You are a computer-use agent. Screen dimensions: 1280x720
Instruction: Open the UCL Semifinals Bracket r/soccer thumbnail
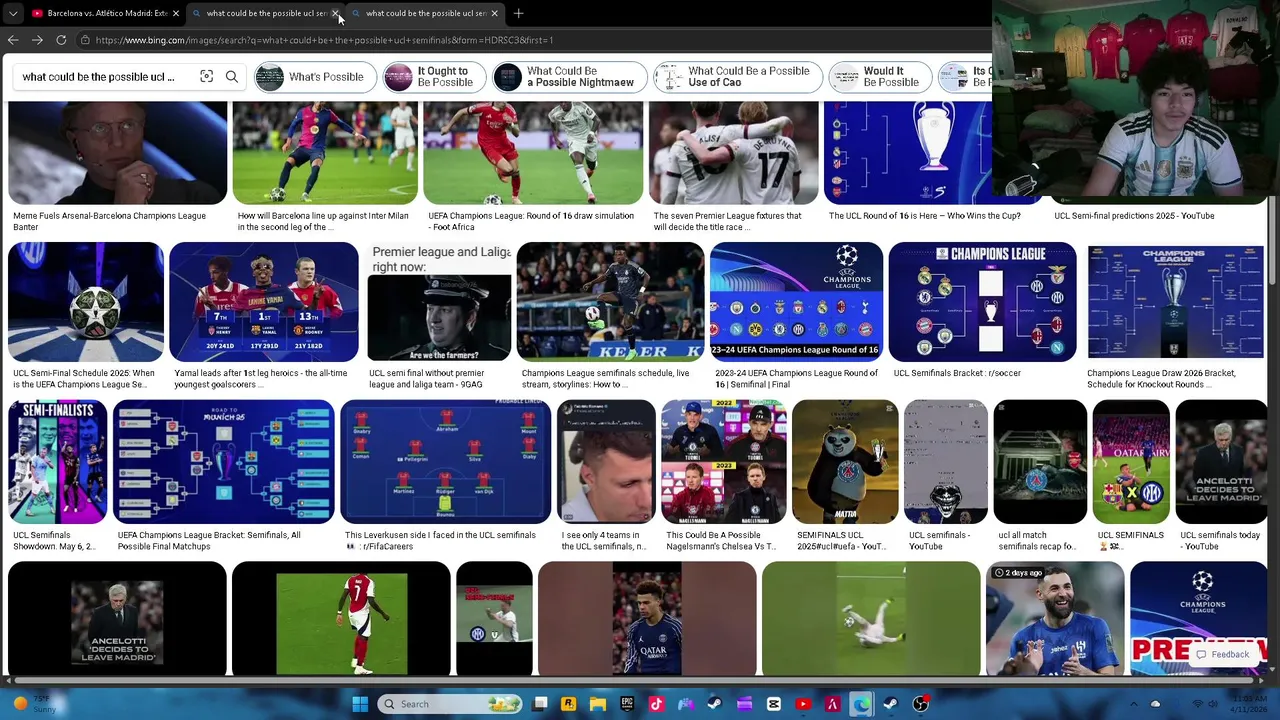[982, 302]
